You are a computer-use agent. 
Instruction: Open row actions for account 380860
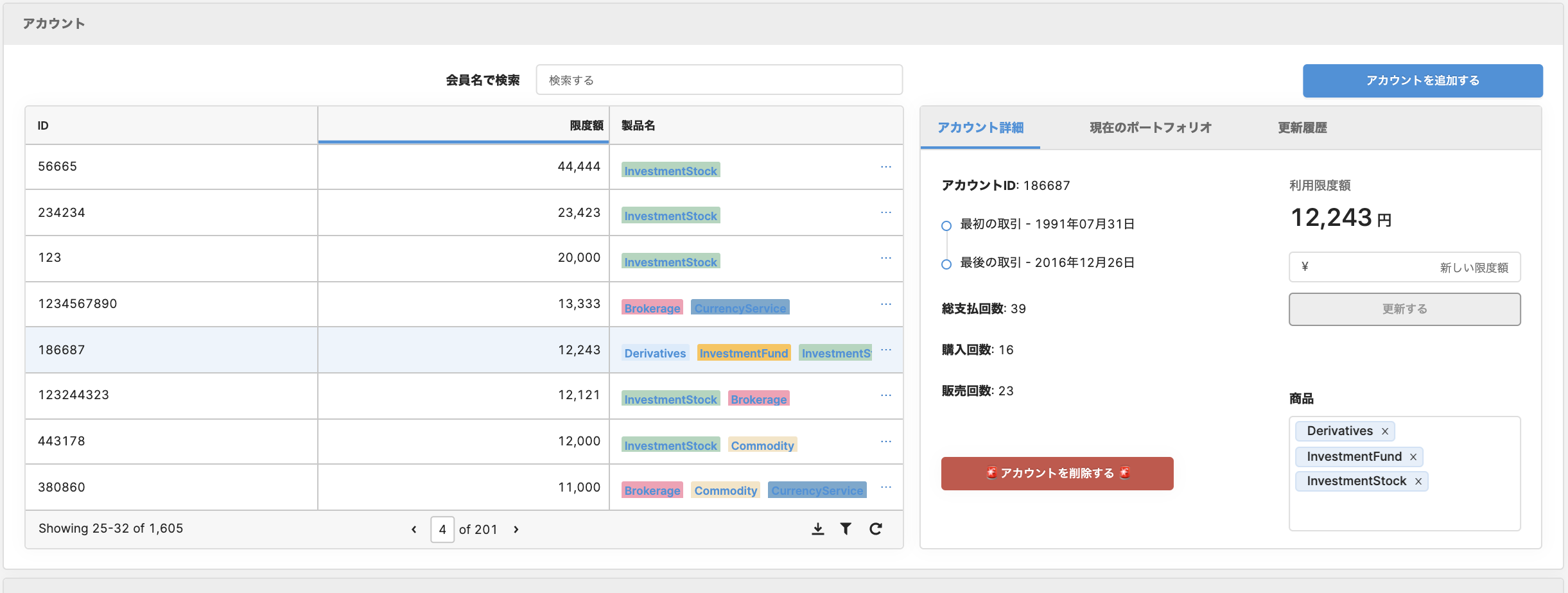click(x=886, y=487)
